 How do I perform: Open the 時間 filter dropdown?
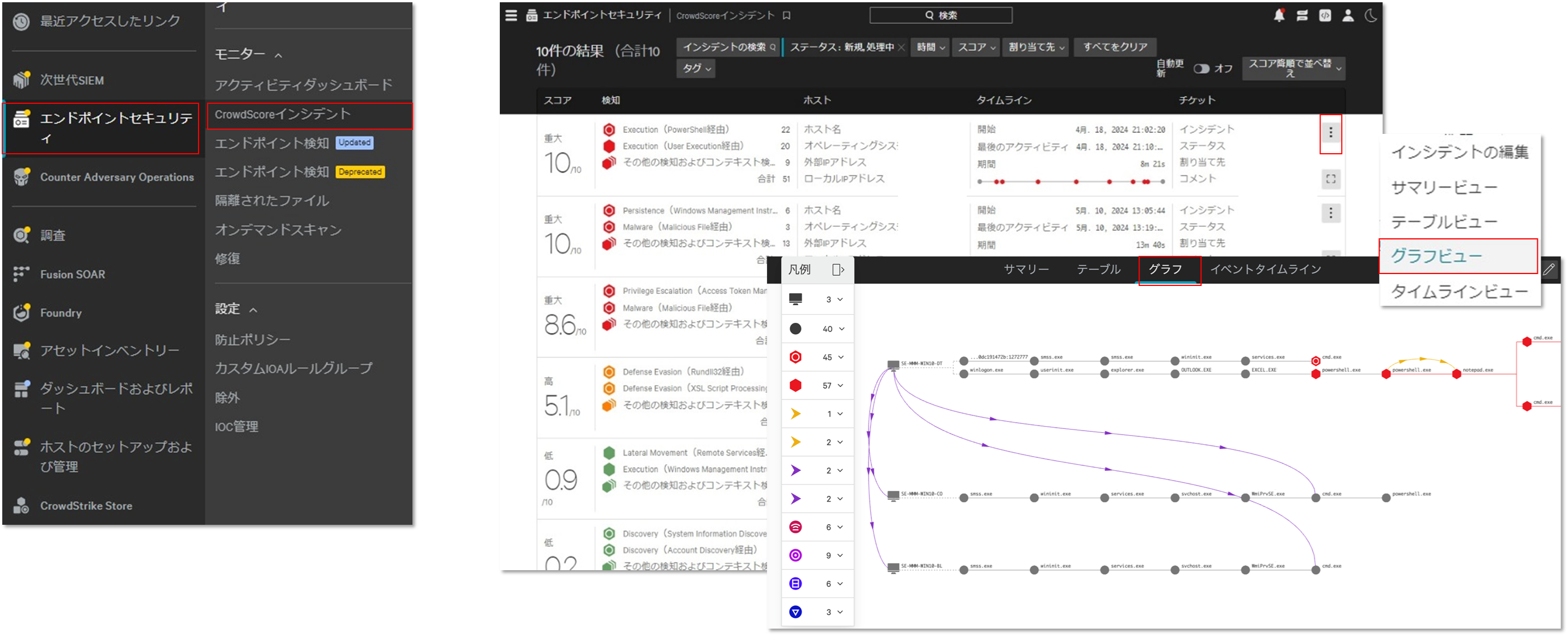click(x=930, y=47)
